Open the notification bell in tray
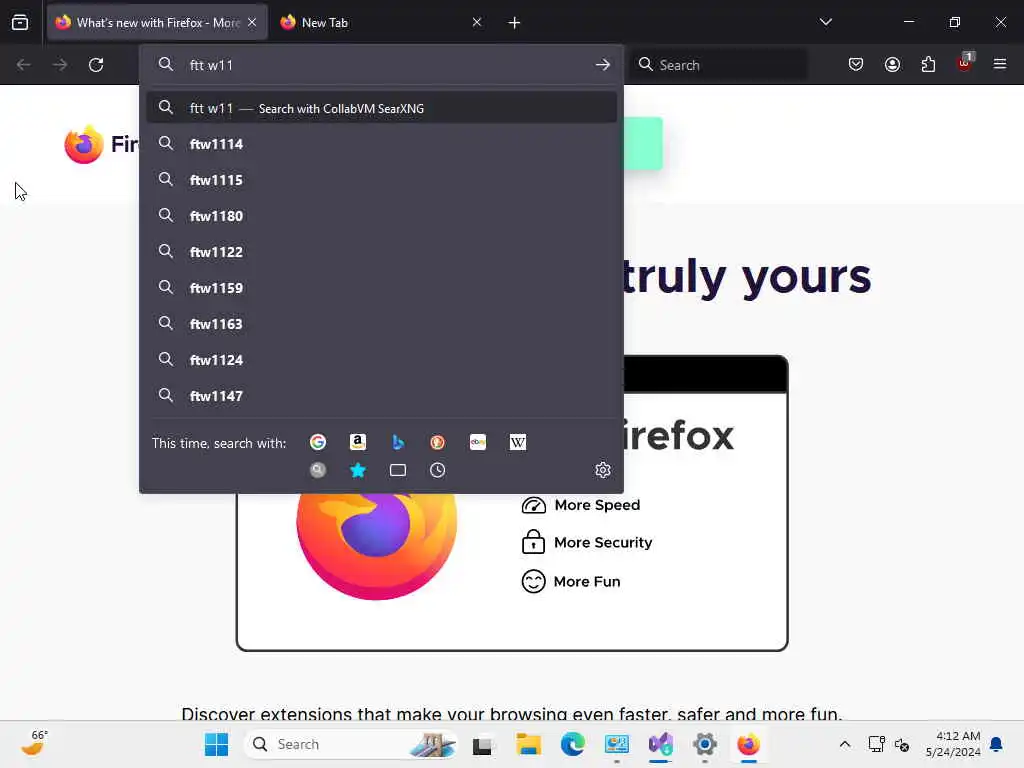This screenshot has height=768, width=1024. point(997,744)
